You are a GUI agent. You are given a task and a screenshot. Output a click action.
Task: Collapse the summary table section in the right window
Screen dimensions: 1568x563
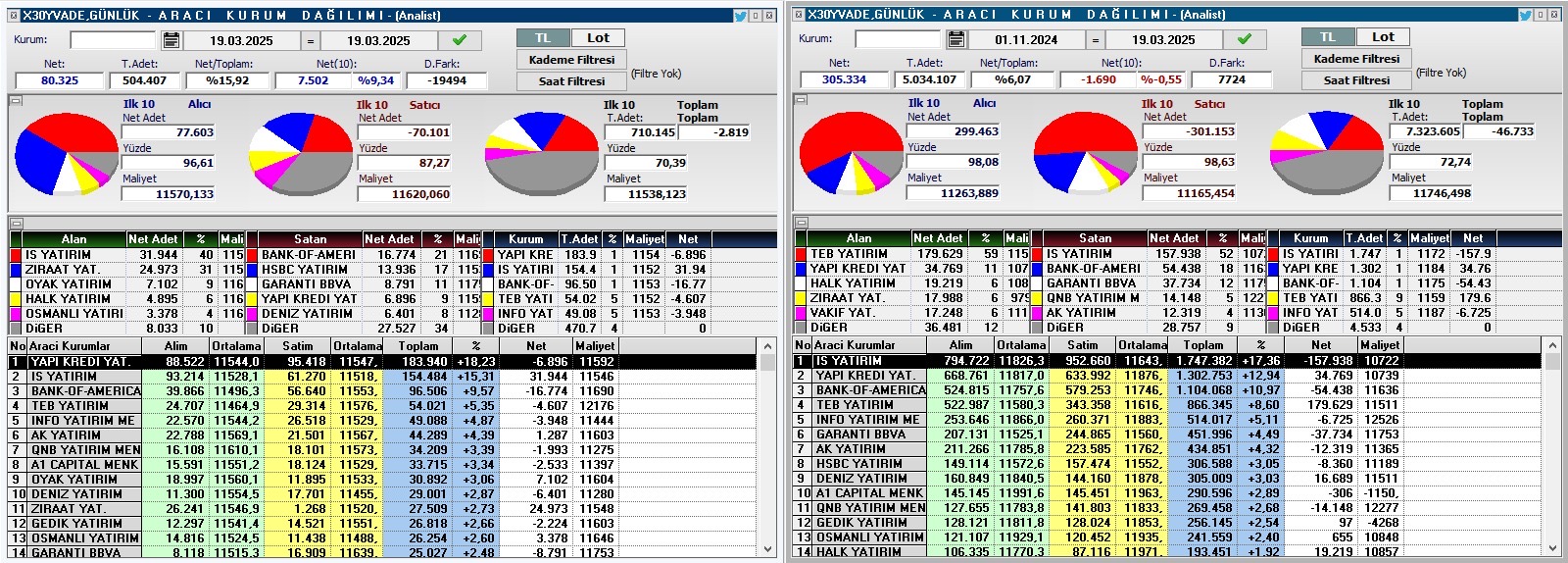801,222
